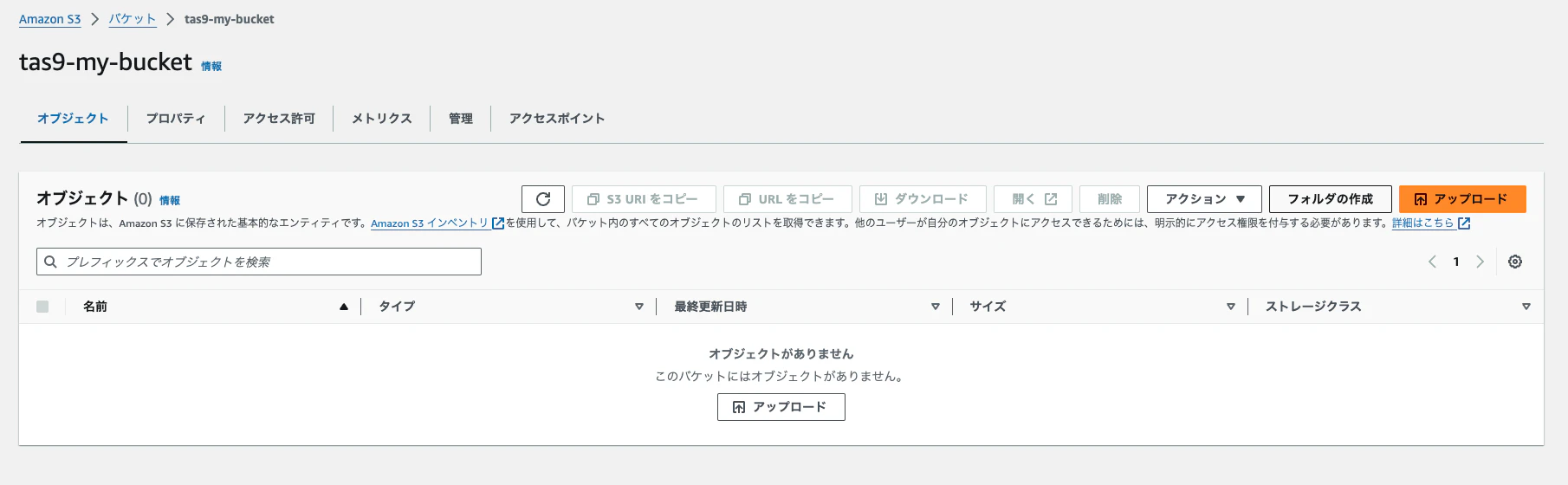
Task: Click the アップロード button in empty state
Action: (x=781, y=407)
